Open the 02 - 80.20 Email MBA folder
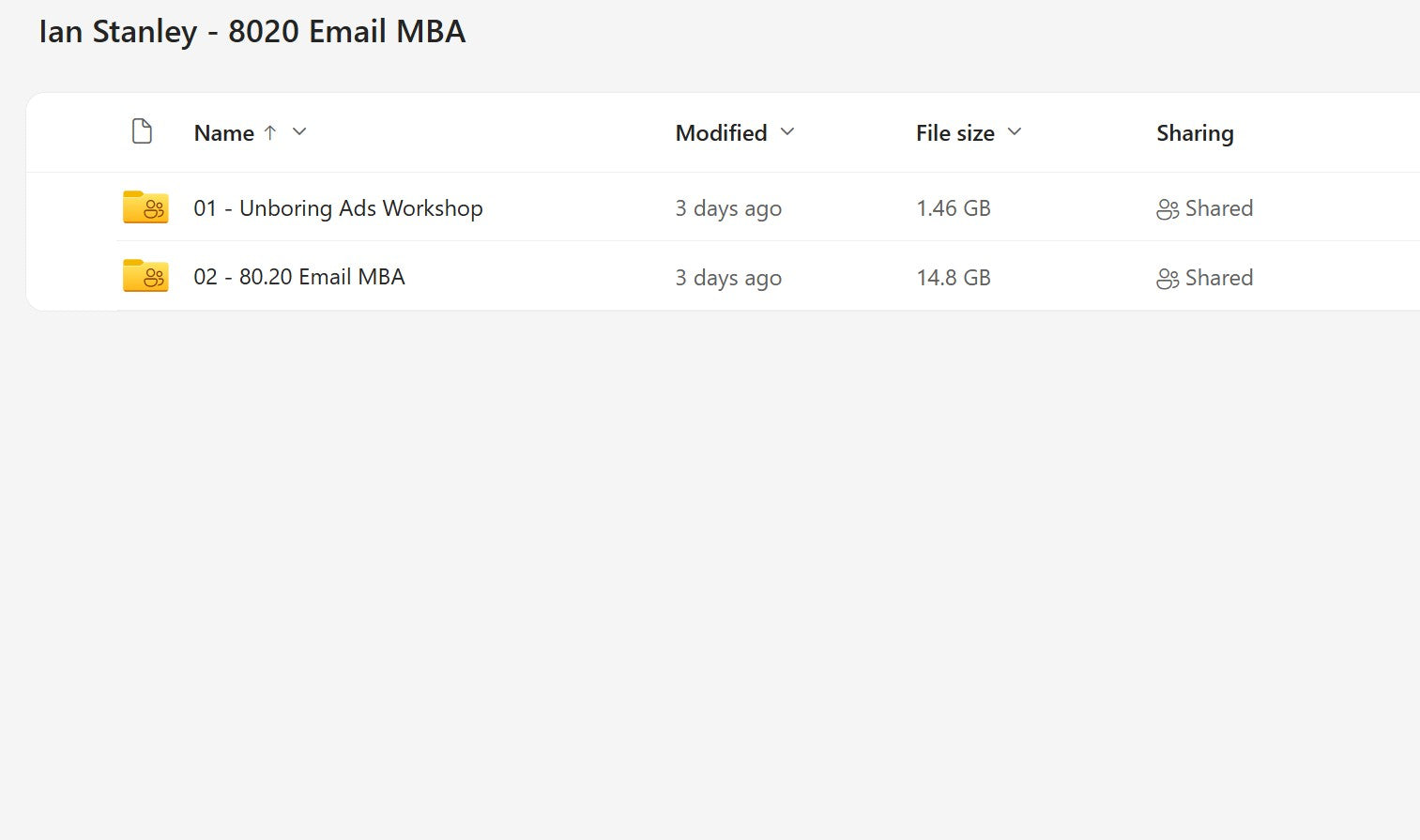This screenshot has height=840, width=1420. 299,277
